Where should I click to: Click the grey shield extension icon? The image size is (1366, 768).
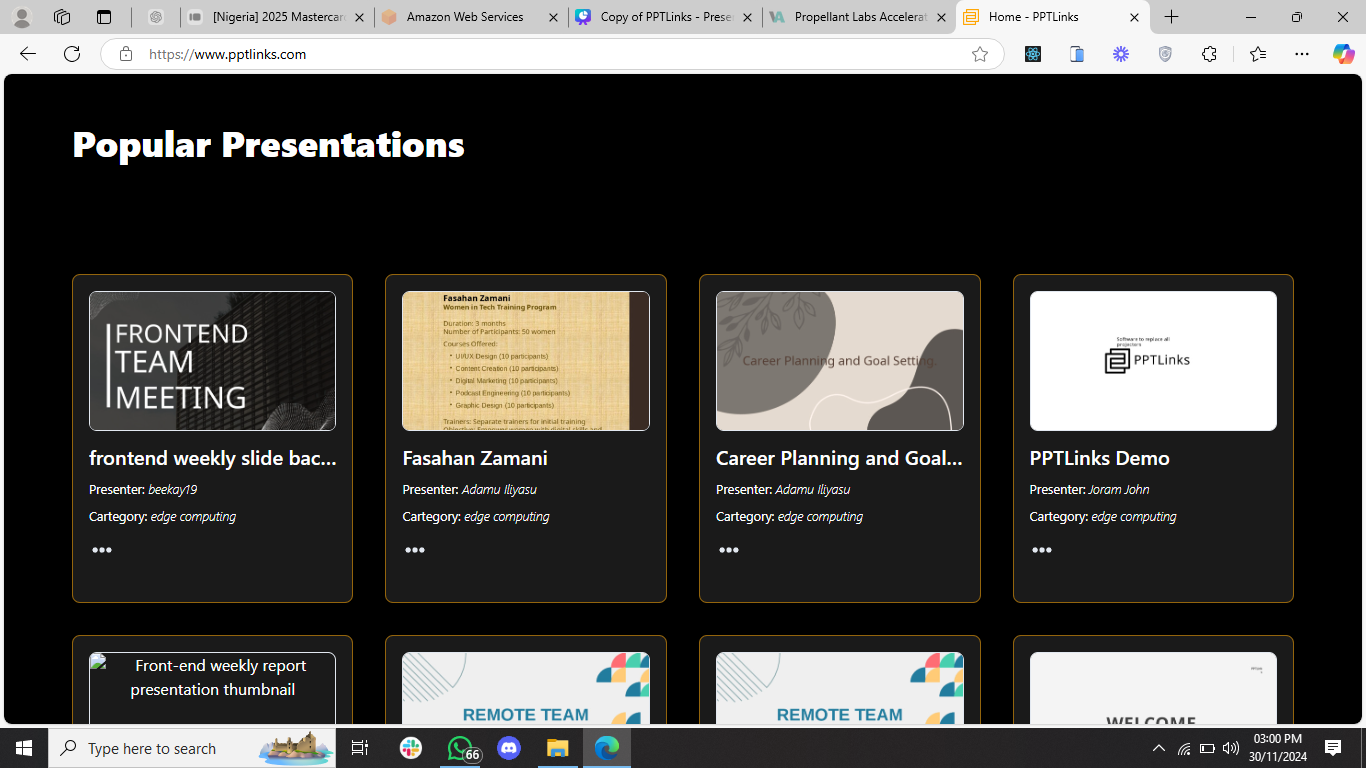pyautogui.click(x=1165, y=54)
